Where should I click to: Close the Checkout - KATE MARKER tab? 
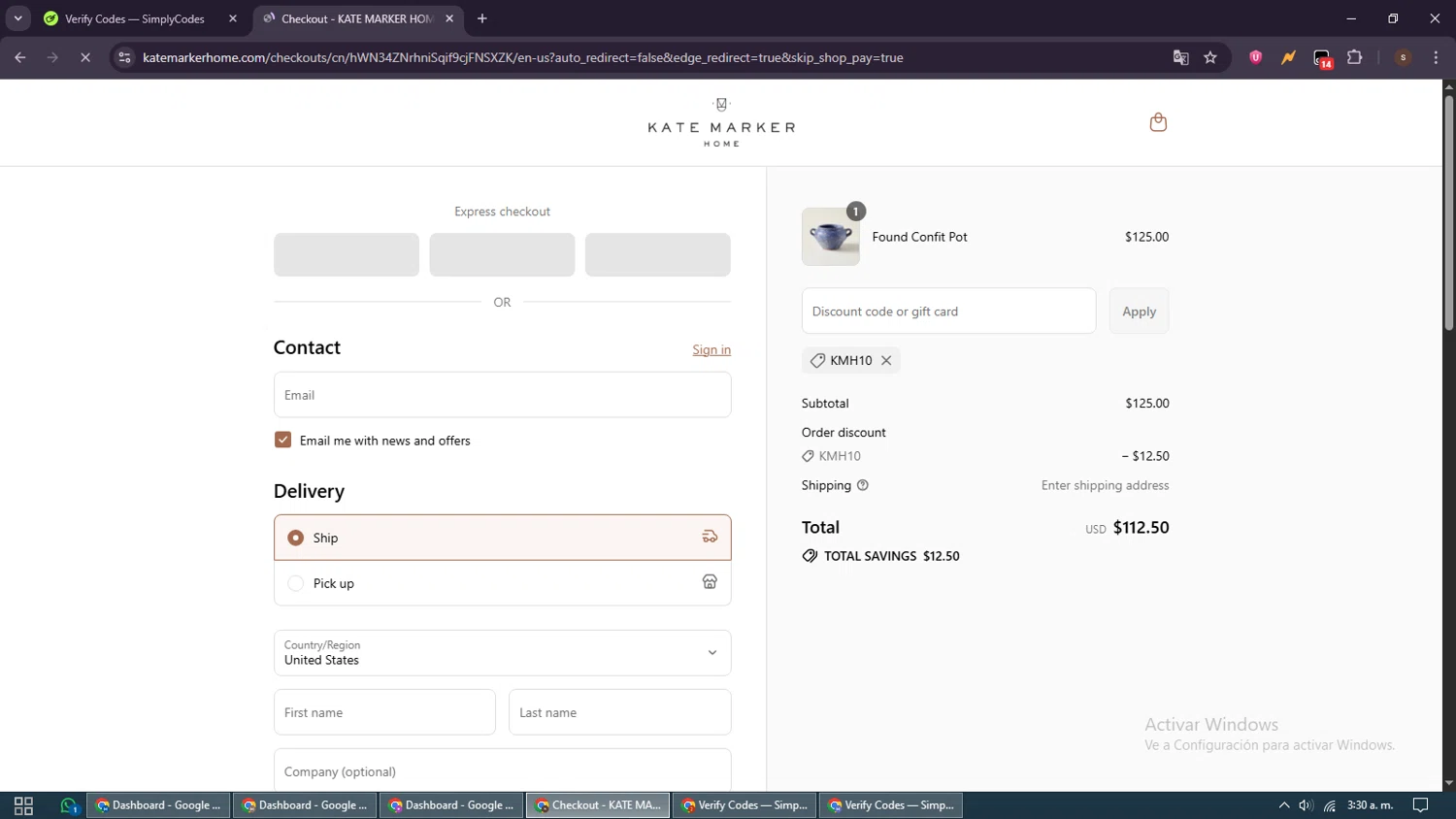(x=449, y=18)
